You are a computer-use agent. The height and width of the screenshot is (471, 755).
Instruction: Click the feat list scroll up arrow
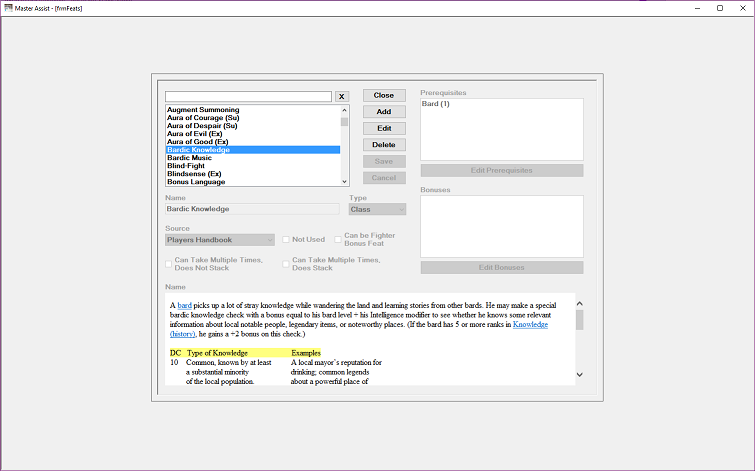tap(344, 110)
